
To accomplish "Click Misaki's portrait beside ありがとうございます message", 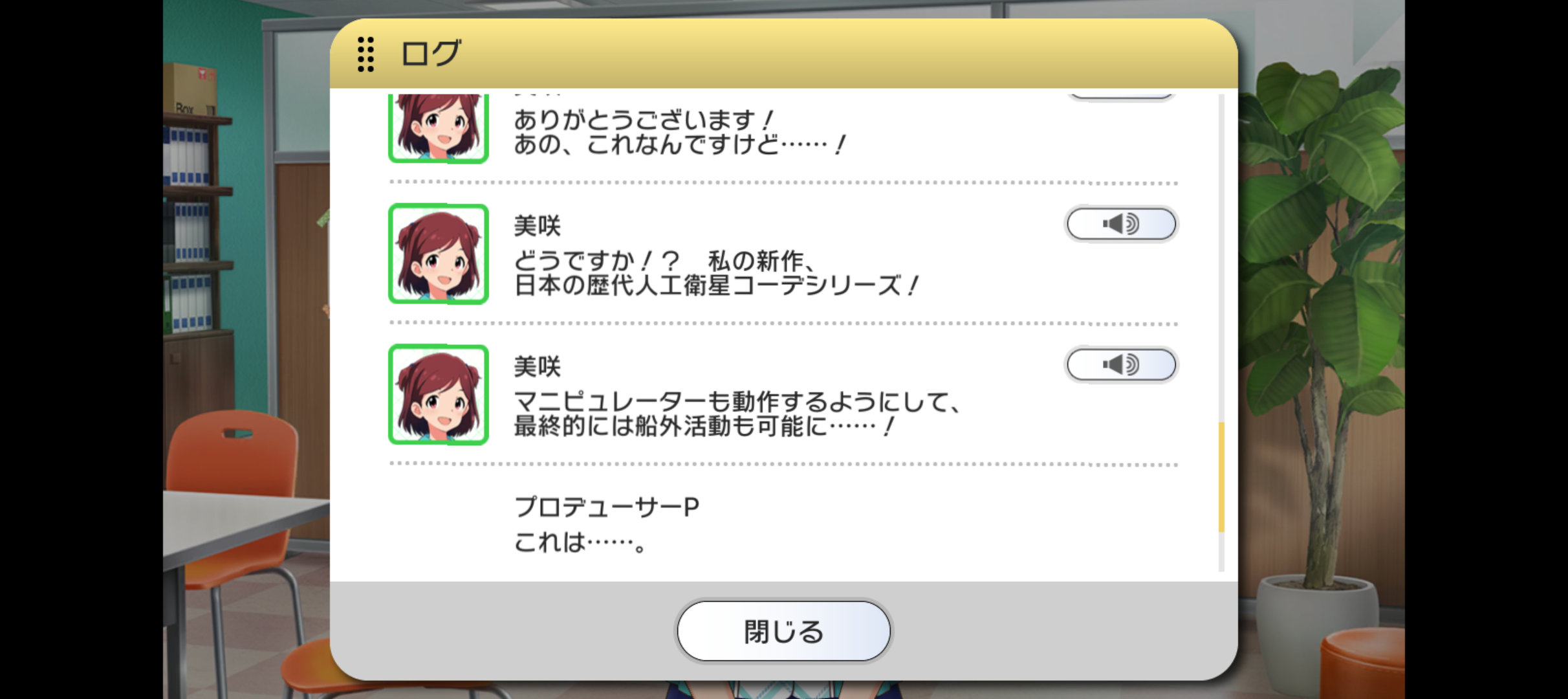I will 438,128.
